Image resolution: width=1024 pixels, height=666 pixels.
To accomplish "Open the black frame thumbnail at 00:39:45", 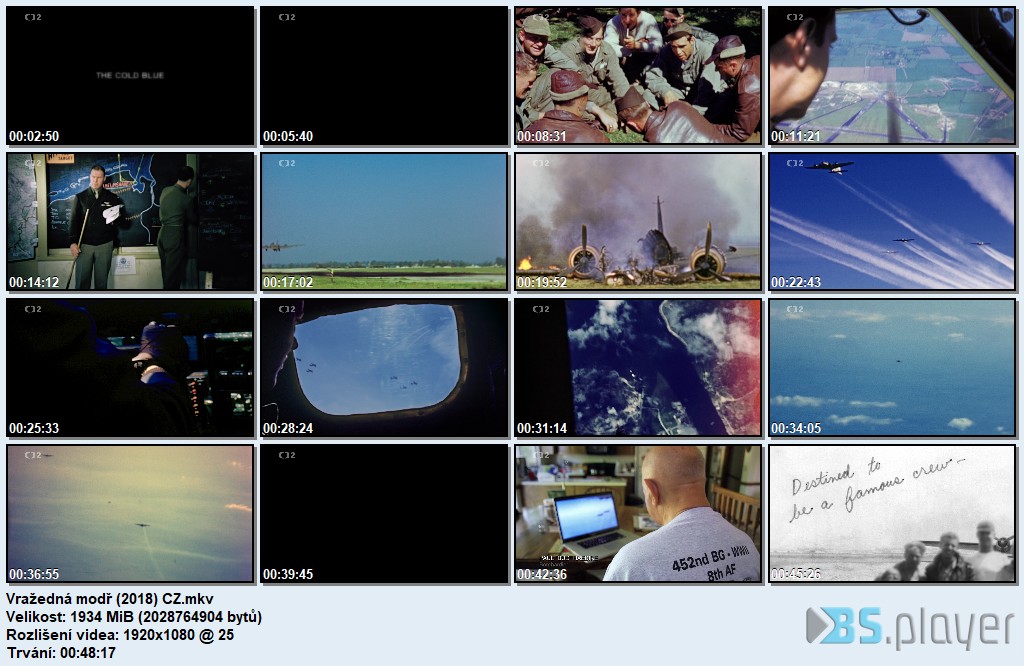I will click(x=384, y=514).
